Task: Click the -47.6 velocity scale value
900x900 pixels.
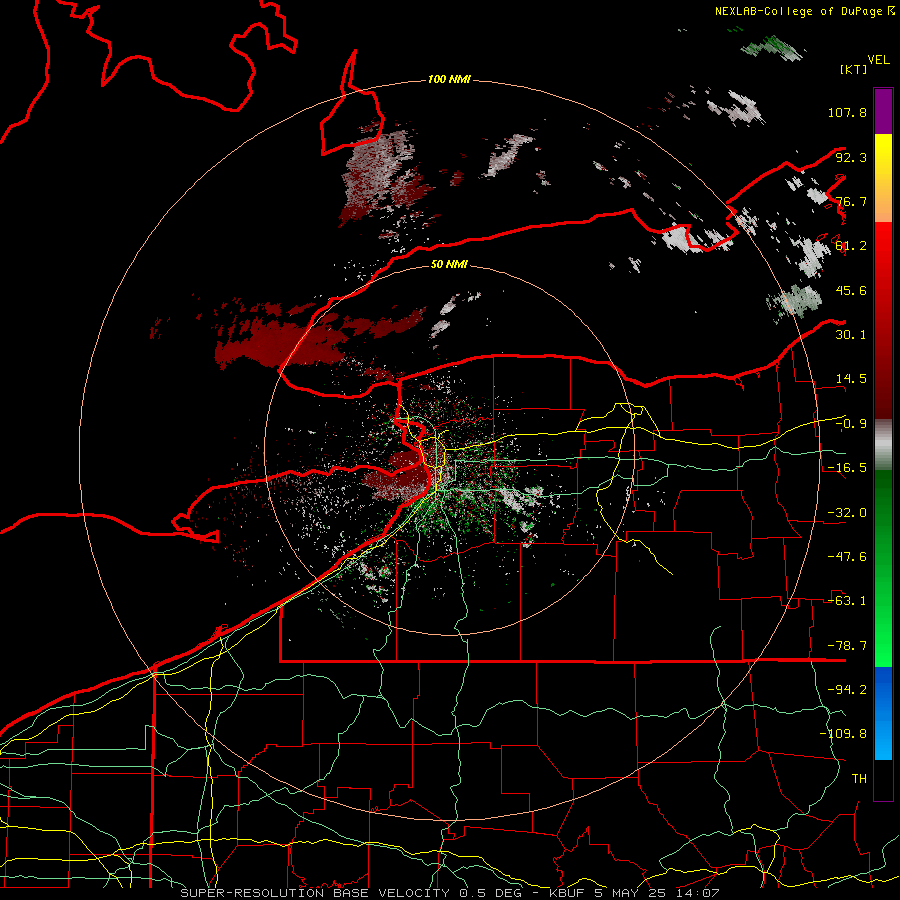Action: pyautogui.click(x=847, y=557)
